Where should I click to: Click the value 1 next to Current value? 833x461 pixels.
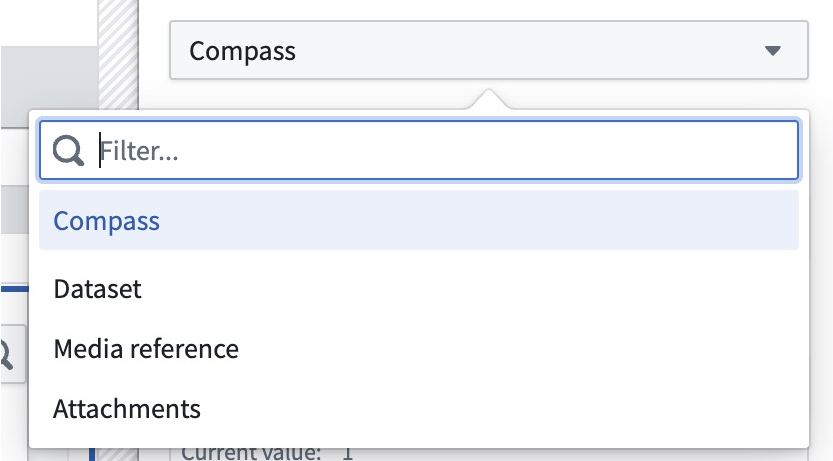347,454
